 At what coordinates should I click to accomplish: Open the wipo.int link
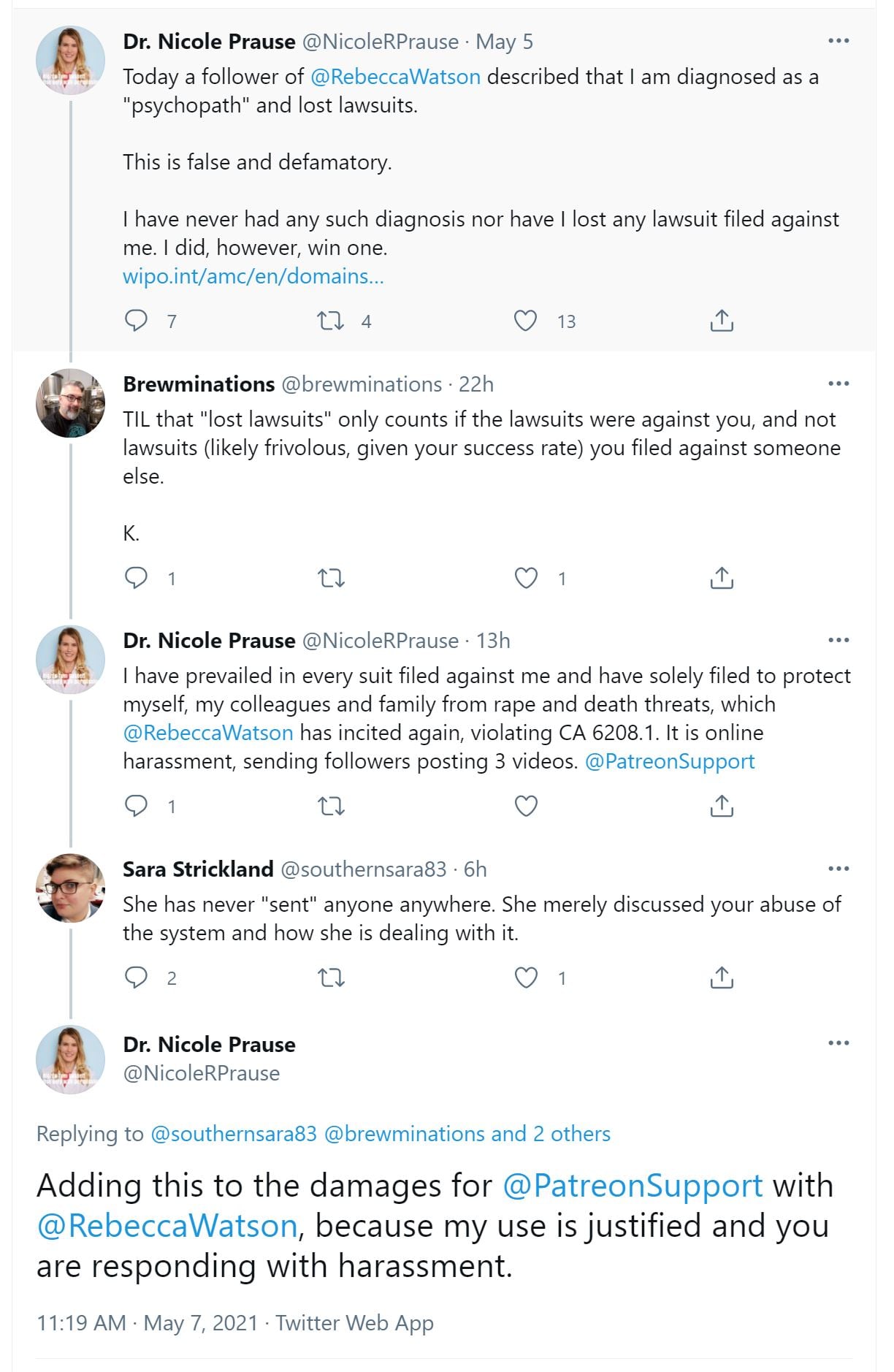tap(253, 276)
